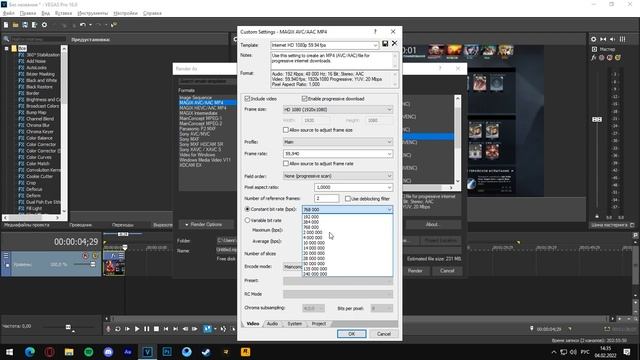Select the Variable bit rate radio button
This screenshot has height=360, width=640.
pyautogui.click(x=247, y=220)
